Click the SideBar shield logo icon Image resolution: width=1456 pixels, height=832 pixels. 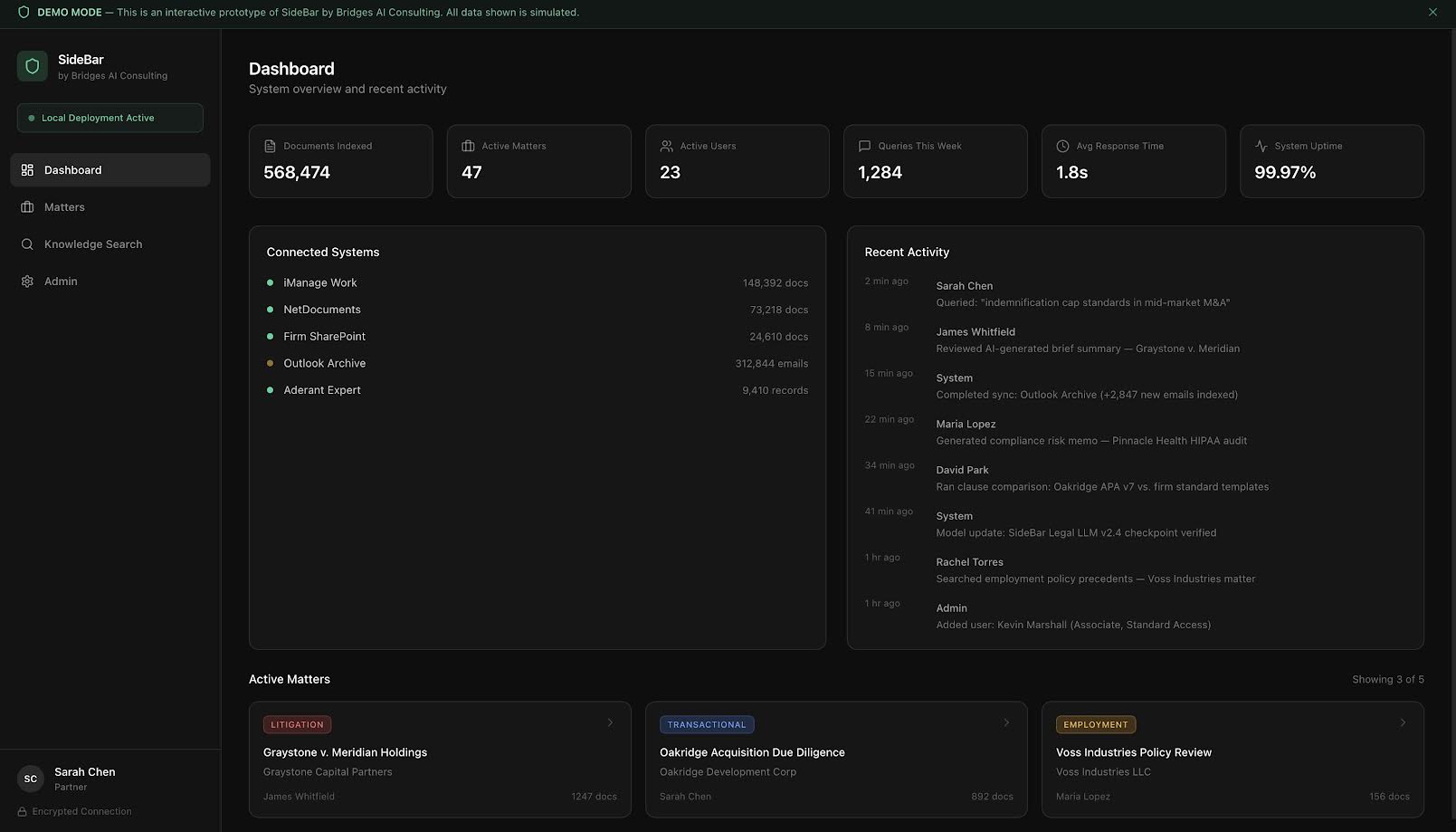coord(33,66)
